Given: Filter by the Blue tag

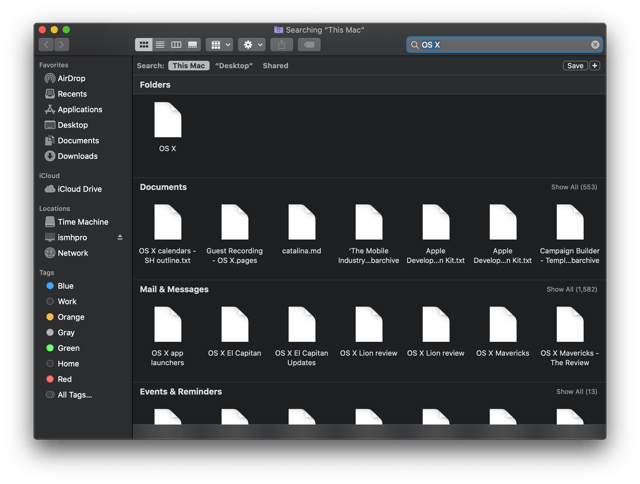Looking at the screenshot, I should (60, 286).
